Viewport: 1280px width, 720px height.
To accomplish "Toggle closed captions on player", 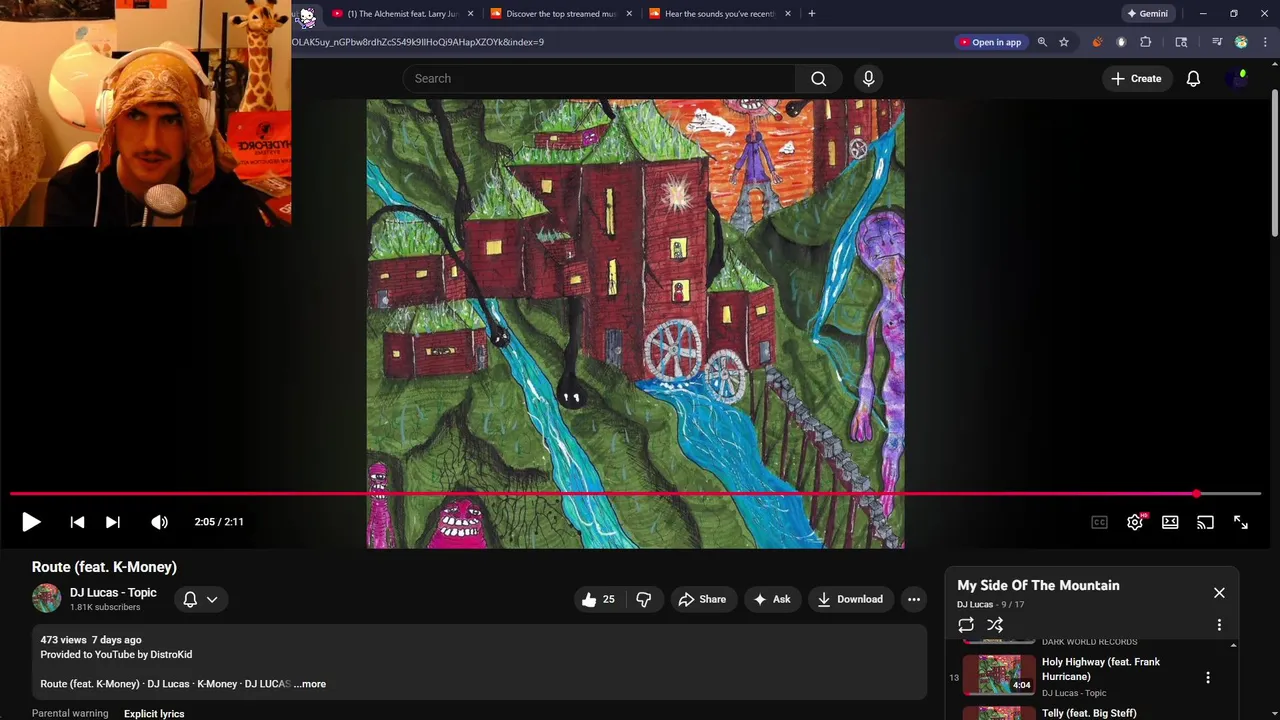I will pos(1099,522).
